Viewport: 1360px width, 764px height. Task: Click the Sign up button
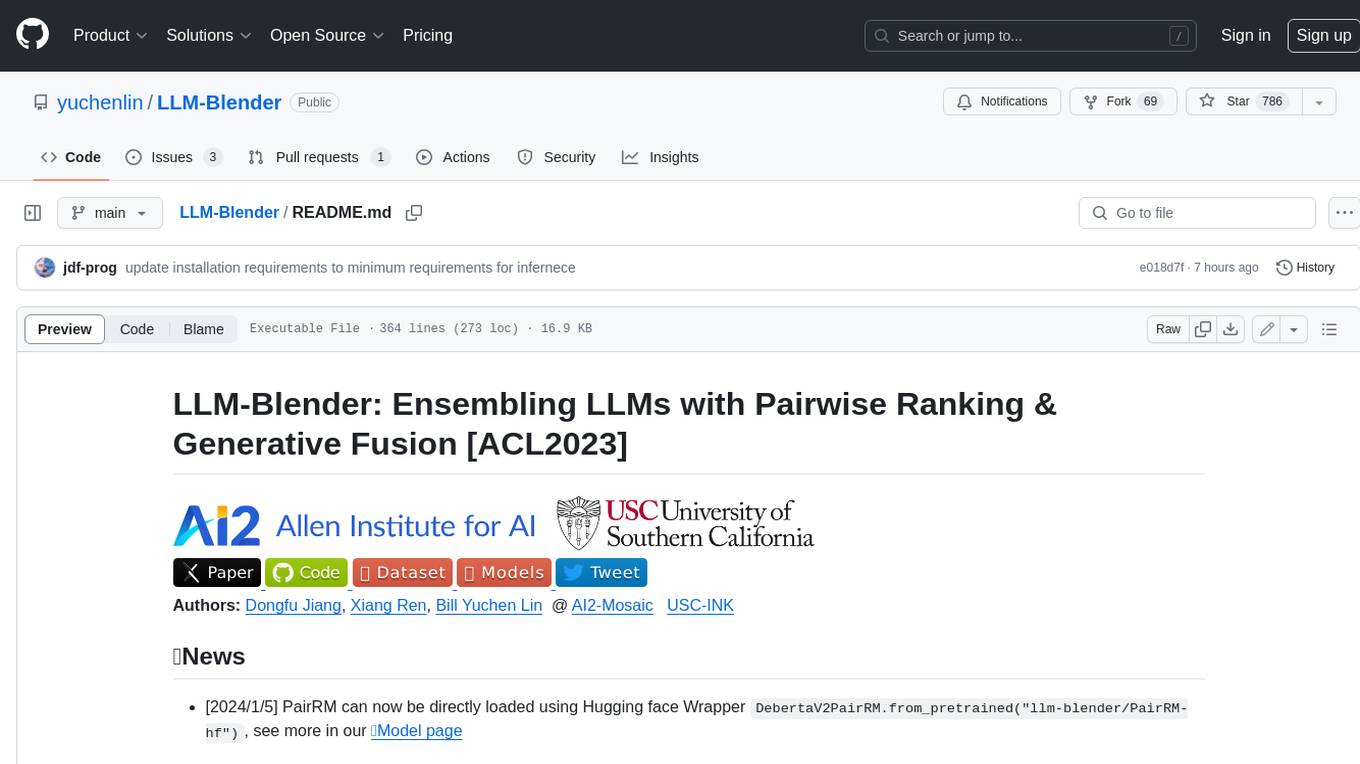(1323, 35)
